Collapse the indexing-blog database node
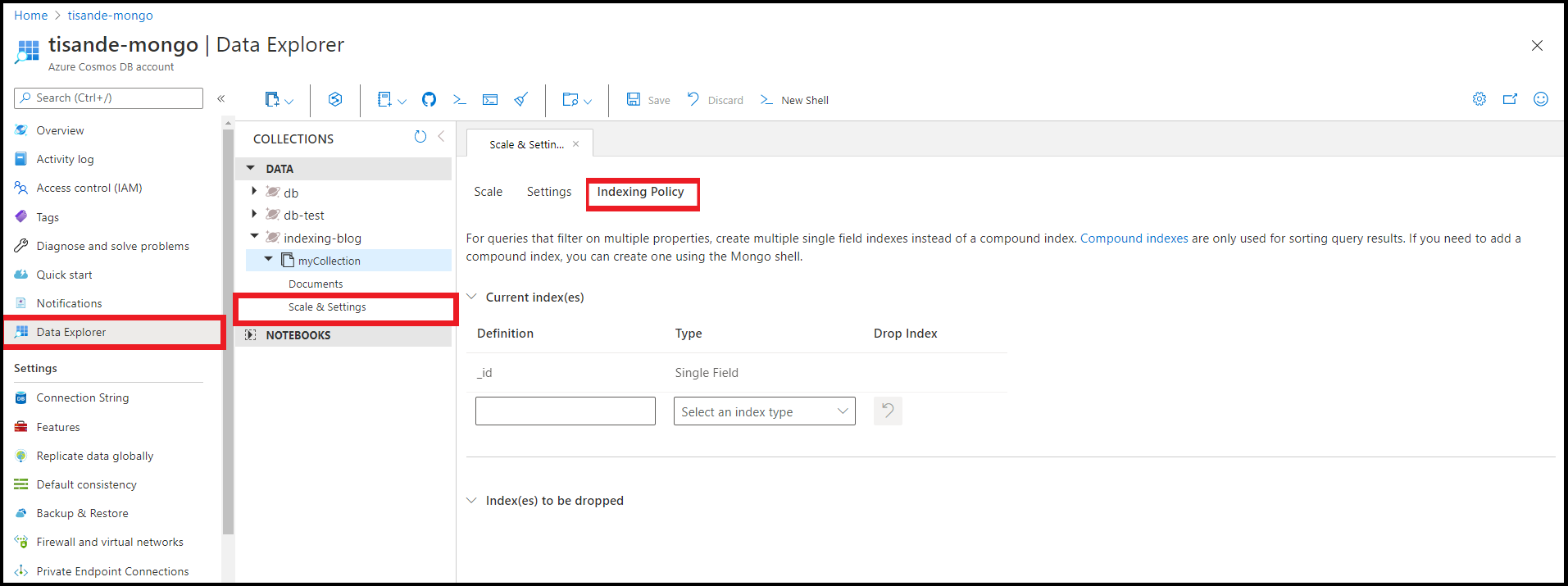 (x=254, y=236)
